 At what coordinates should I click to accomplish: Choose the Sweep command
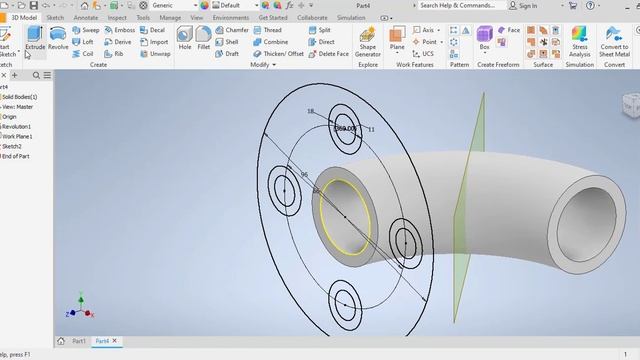(86, 30)
